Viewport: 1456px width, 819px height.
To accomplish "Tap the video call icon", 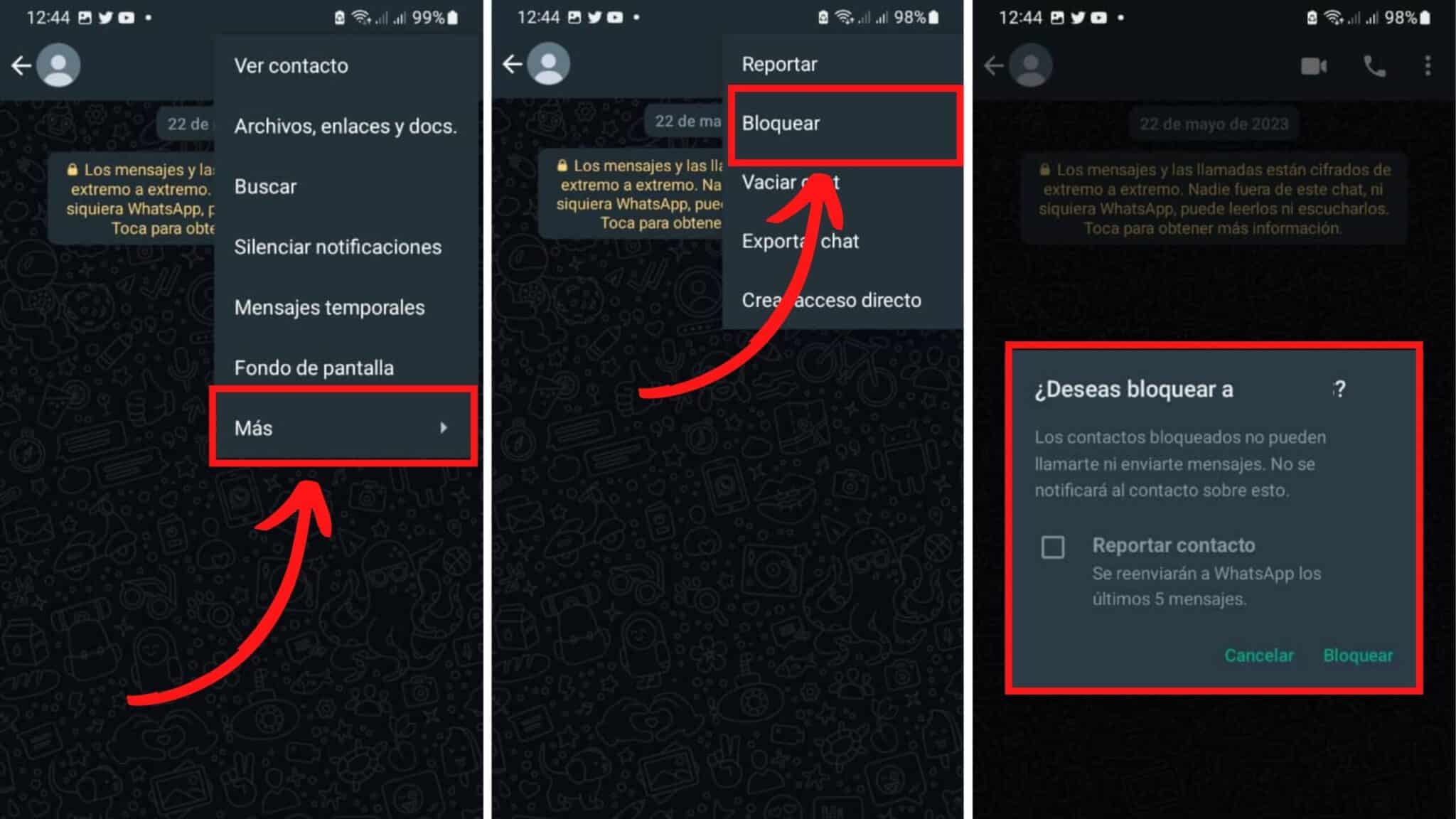I will 1313,65.
